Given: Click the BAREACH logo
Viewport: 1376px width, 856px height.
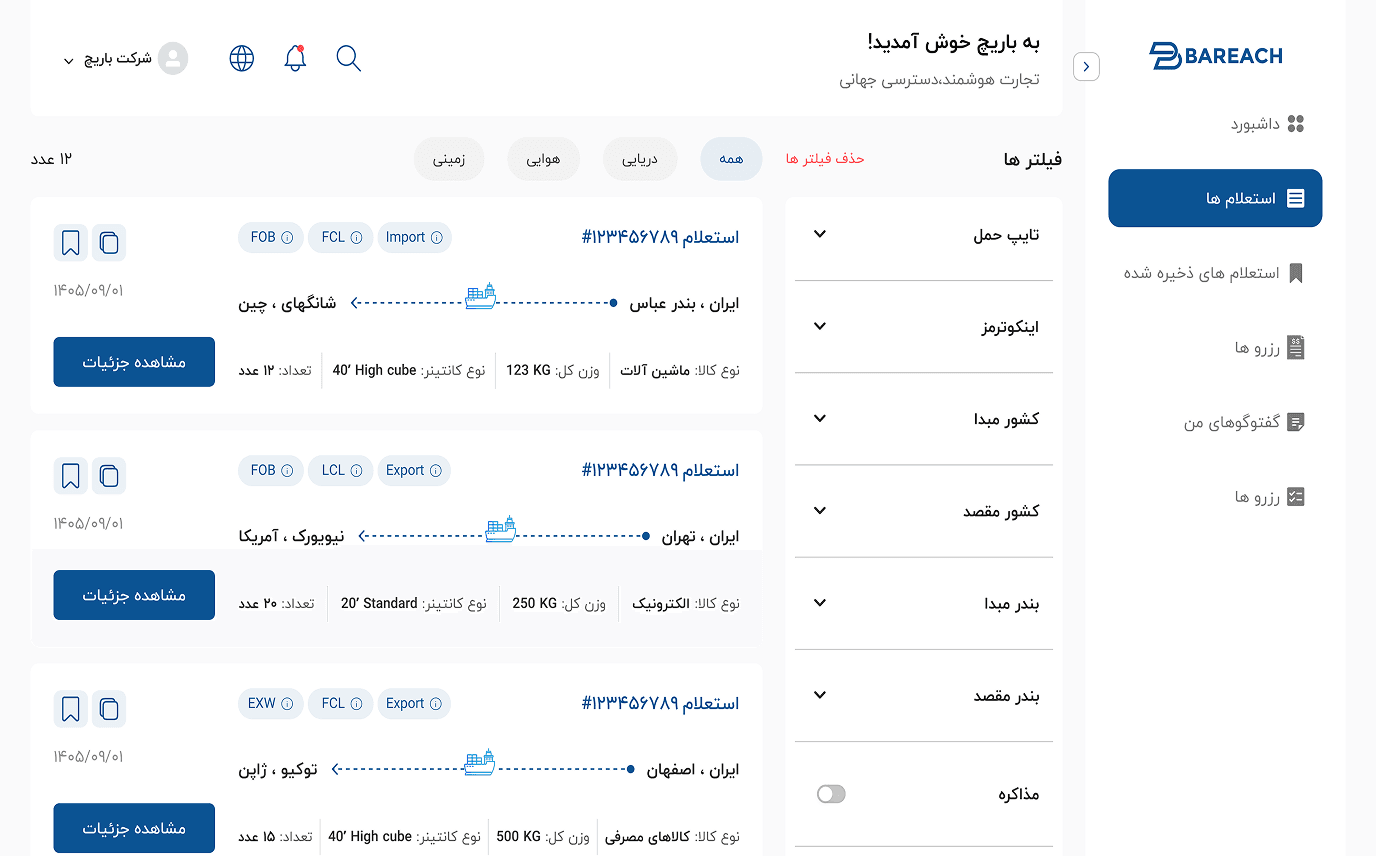Looking at the screenshot, I should tap(1216, 56).
